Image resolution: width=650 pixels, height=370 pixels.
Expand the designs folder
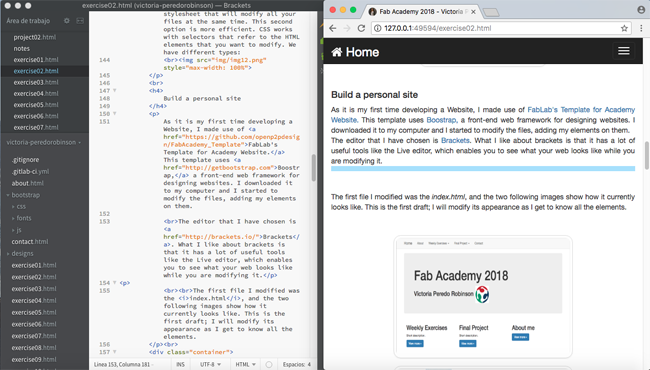8,254
